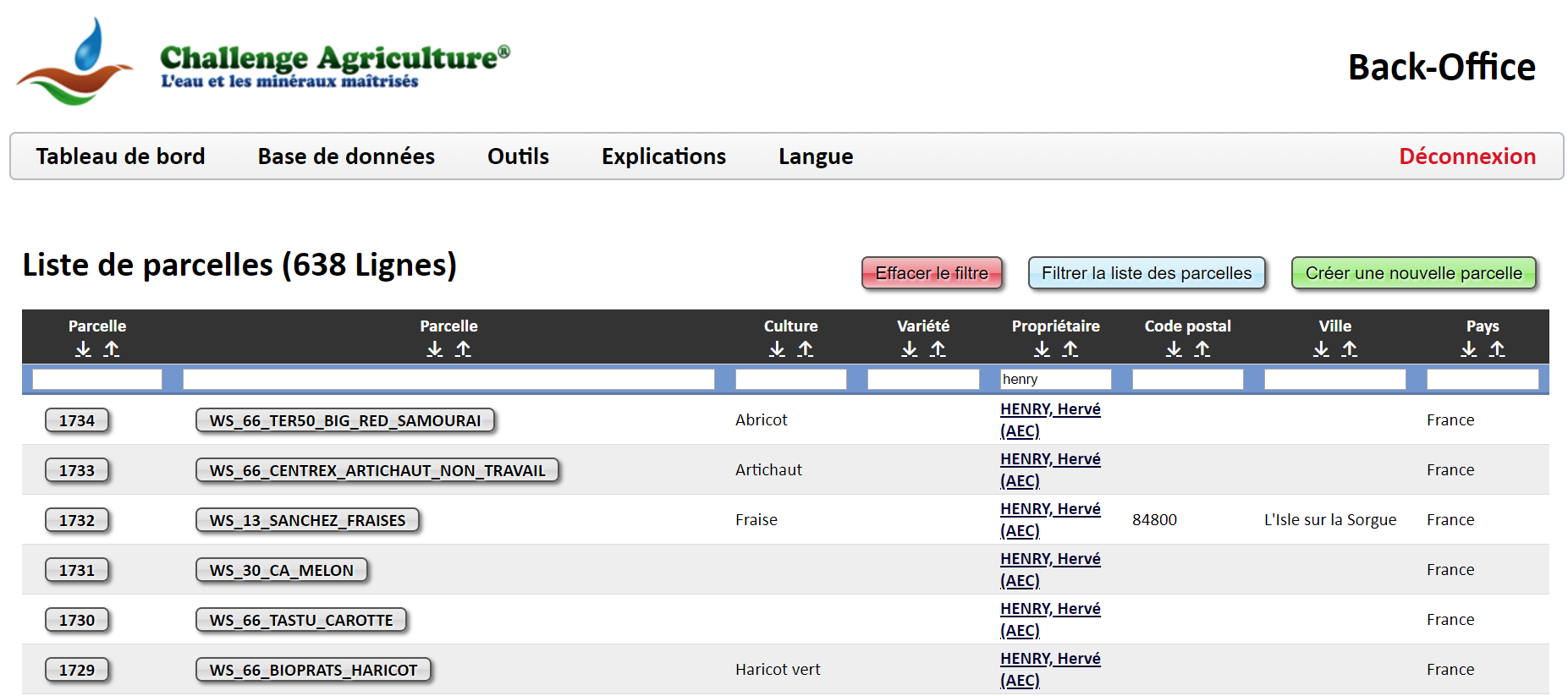The width and height of the screenshot is (1568, 696).
Task: Open WS_66_CENTREX_ARTICHAUT_NON_TRAVAIL parcel
Action: pos(377,470)
